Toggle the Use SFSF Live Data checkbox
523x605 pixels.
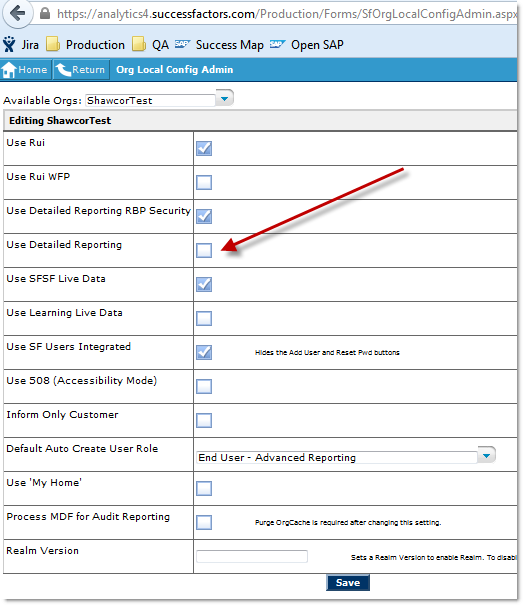click(x=204, y=284)
